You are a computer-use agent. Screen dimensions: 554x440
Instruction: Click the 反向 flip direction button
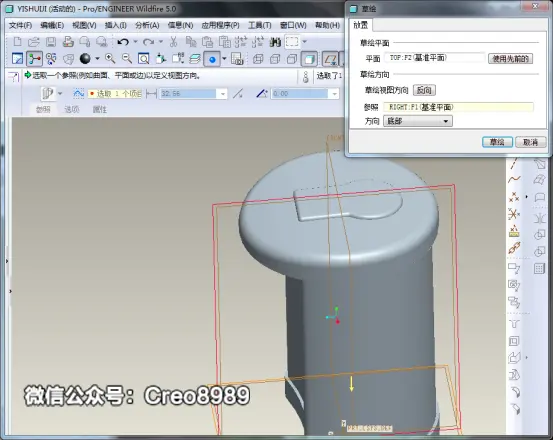click(x=424, y=90)
